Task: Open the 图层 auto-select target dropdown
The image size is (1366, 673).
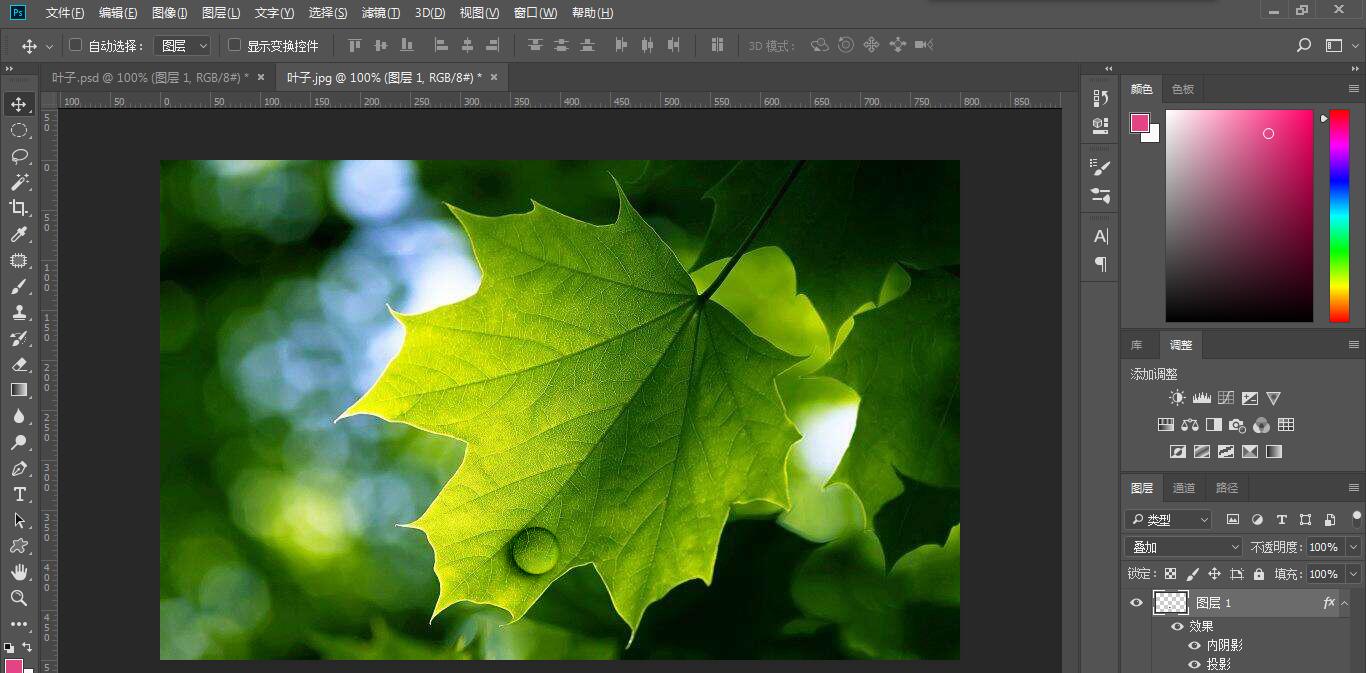Action: [x=183, y=46]
